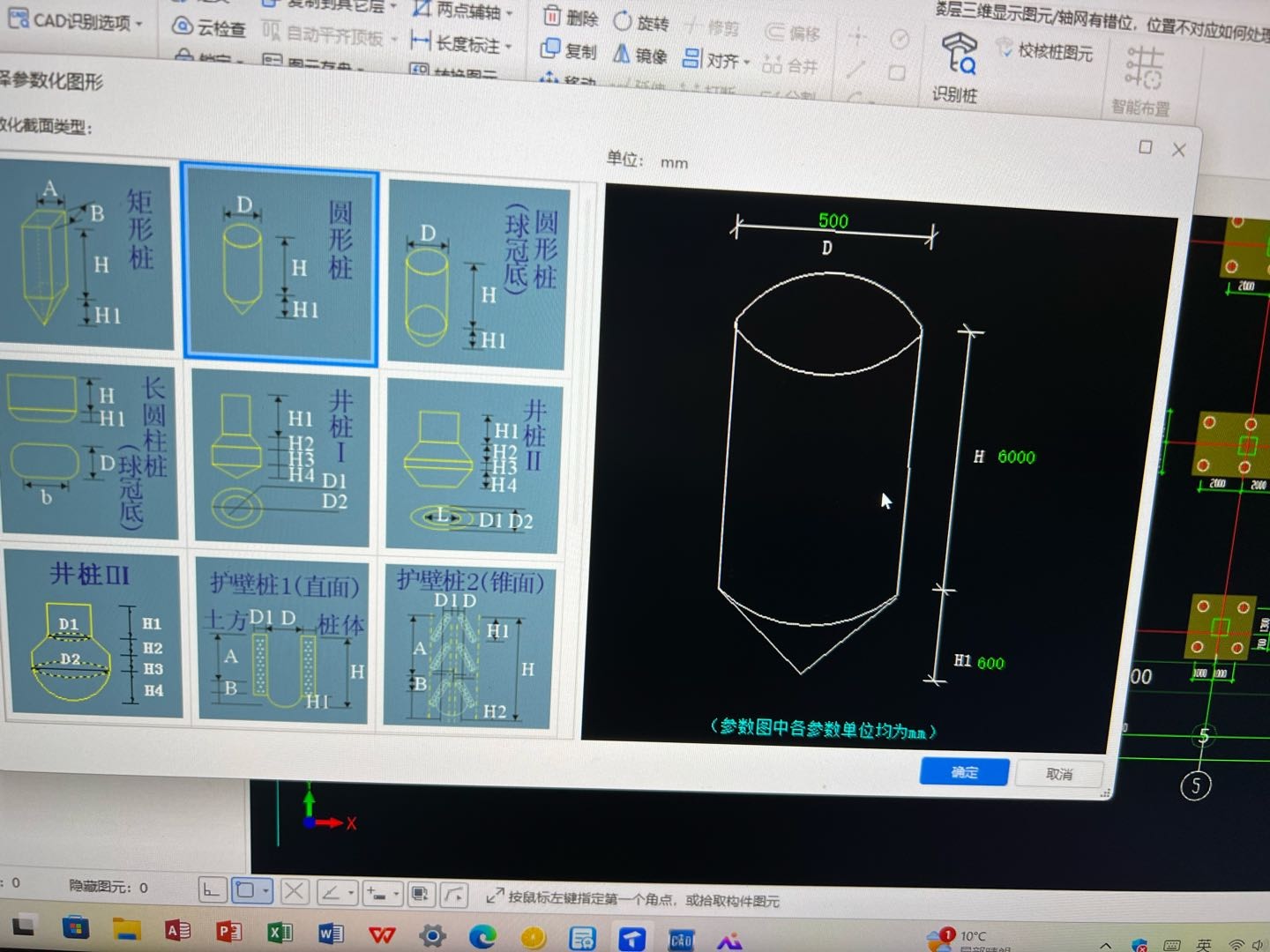Switch input language 英 indicator

1205,946
